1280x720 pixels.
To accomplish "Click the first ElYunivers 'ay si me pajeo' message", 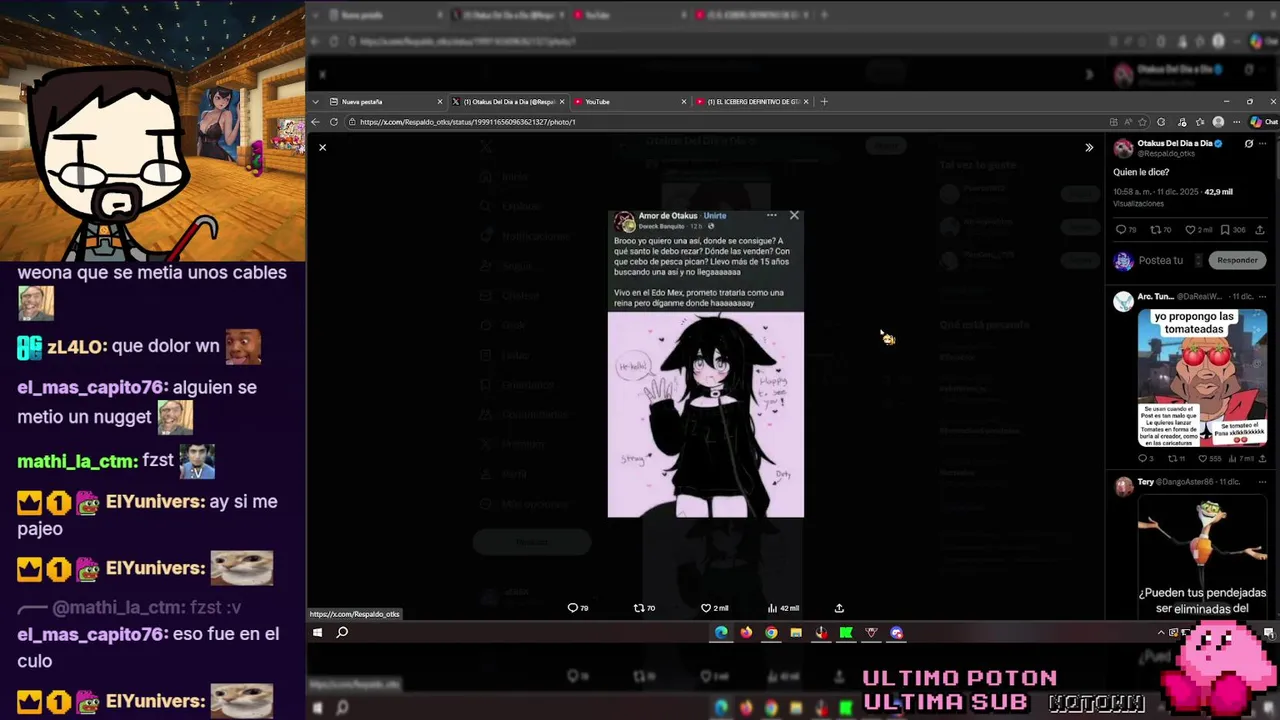I will [x=150, y=515].
